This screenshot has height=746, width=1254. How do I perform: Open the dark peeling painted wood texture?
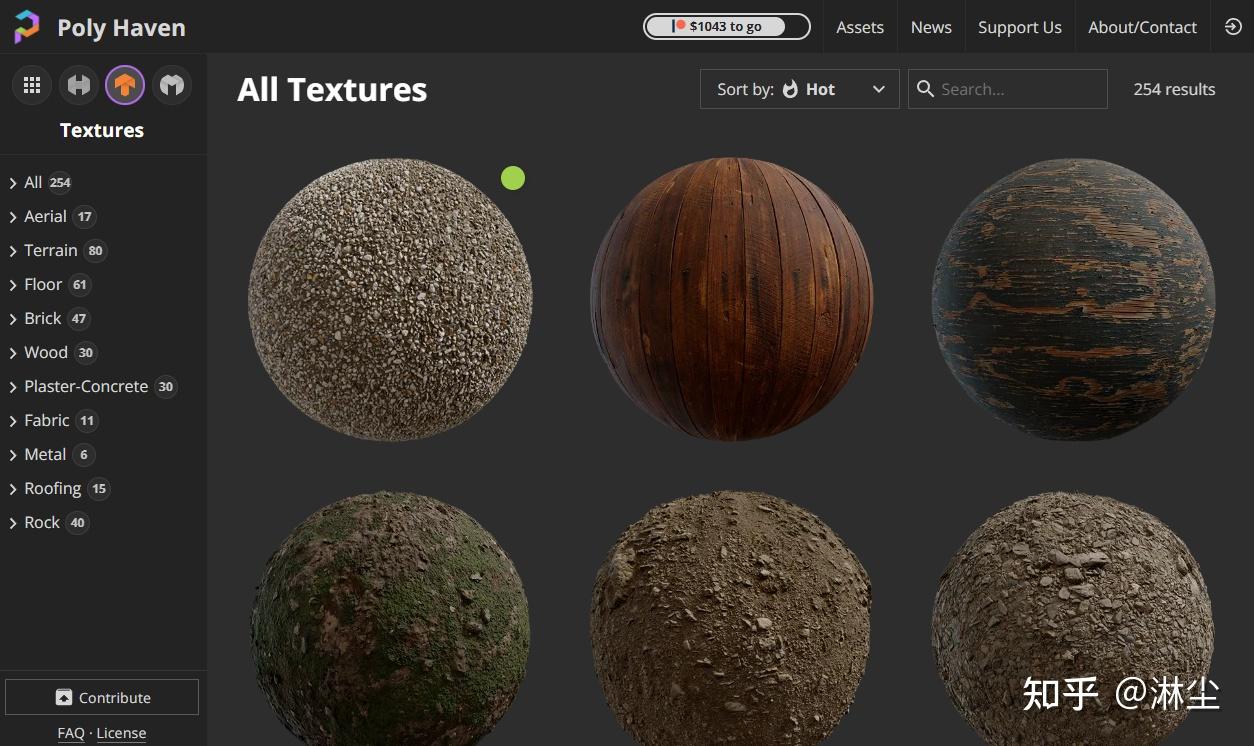1074,299
